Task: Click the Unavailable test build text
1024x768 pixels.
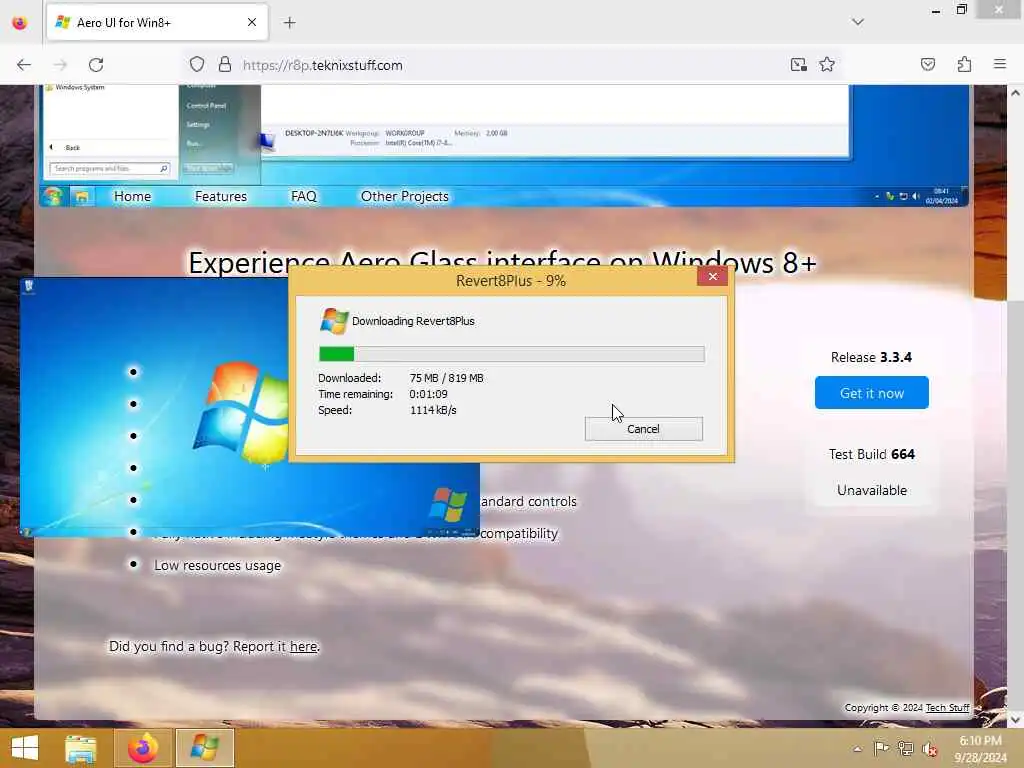Action: (x=872, y=490)
